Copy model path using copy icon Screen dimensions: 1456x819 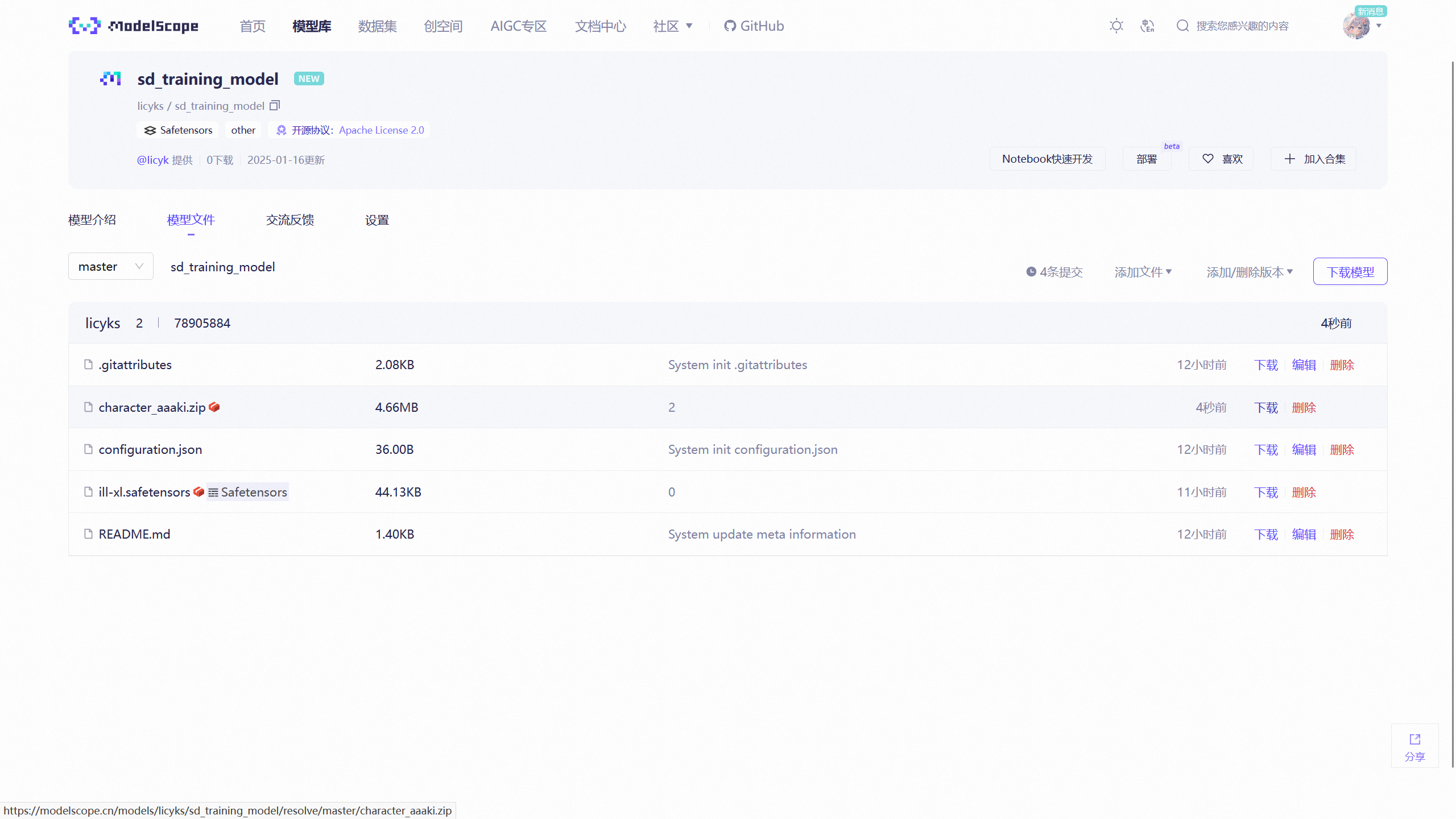tap(275, 105)
